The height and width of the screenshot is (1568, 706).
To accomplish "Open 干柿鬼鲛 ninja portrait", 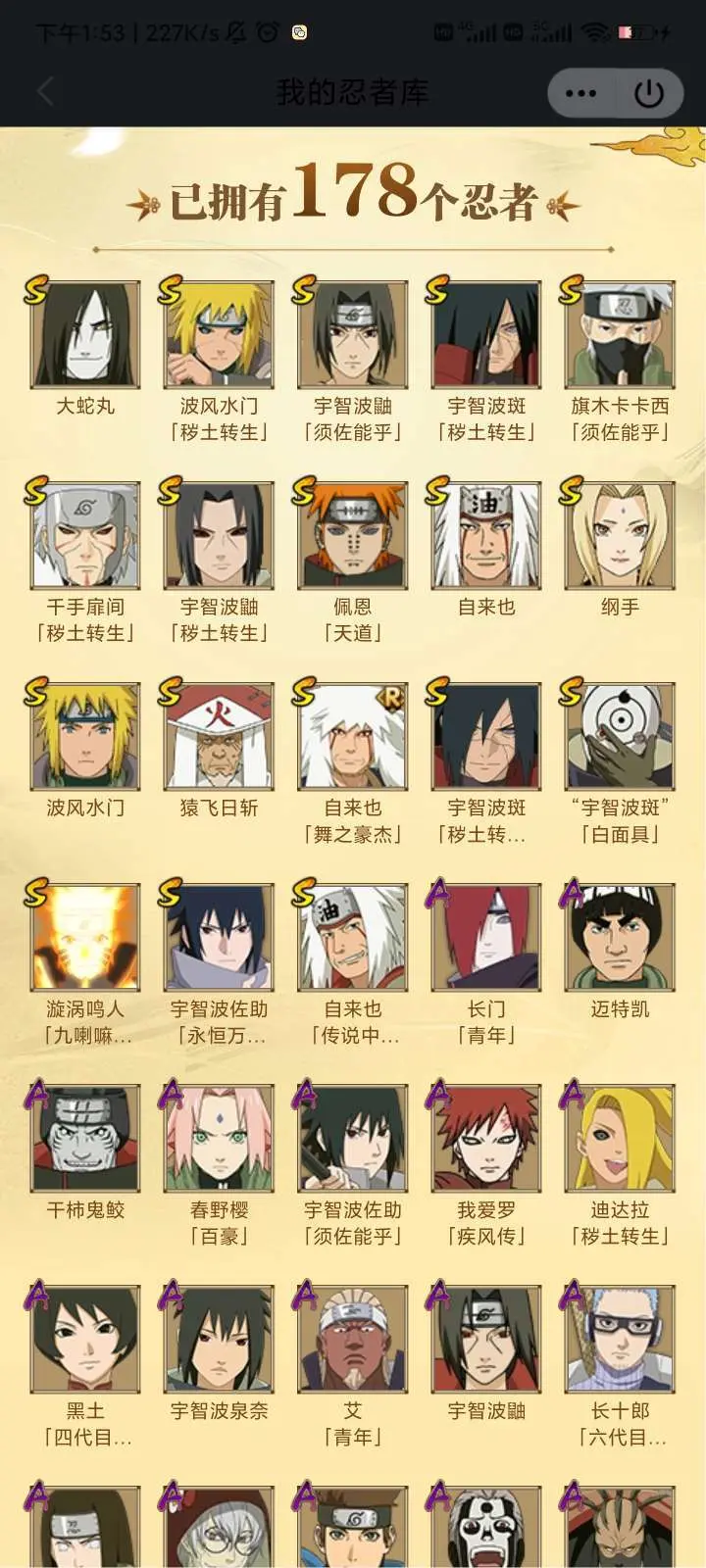I will click(85, 1139).
